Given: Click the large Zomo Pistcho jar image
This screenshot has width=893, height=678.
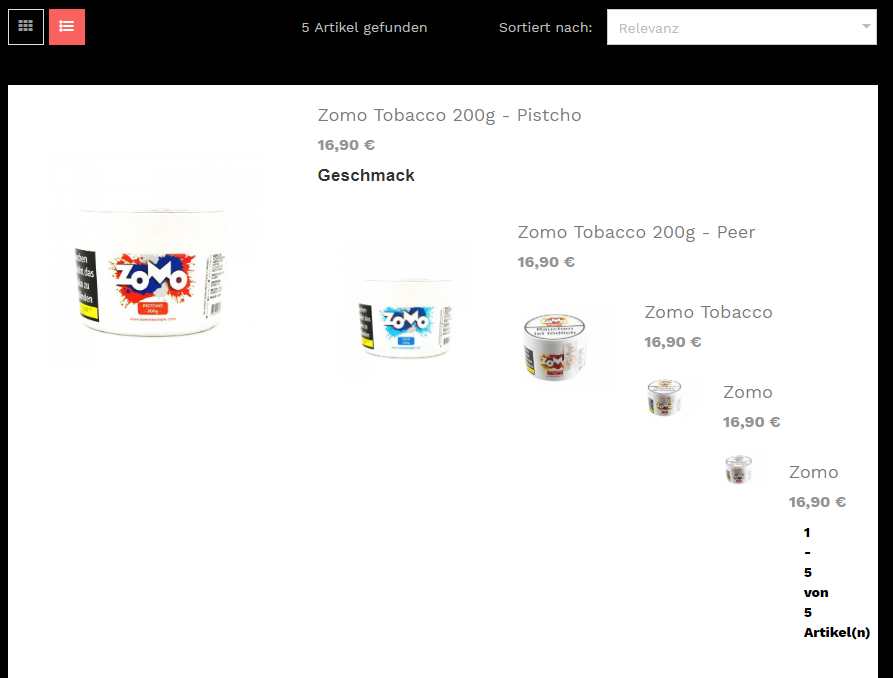Looking at the screenshot, I should pyautogui.click(x=152, y=260).
